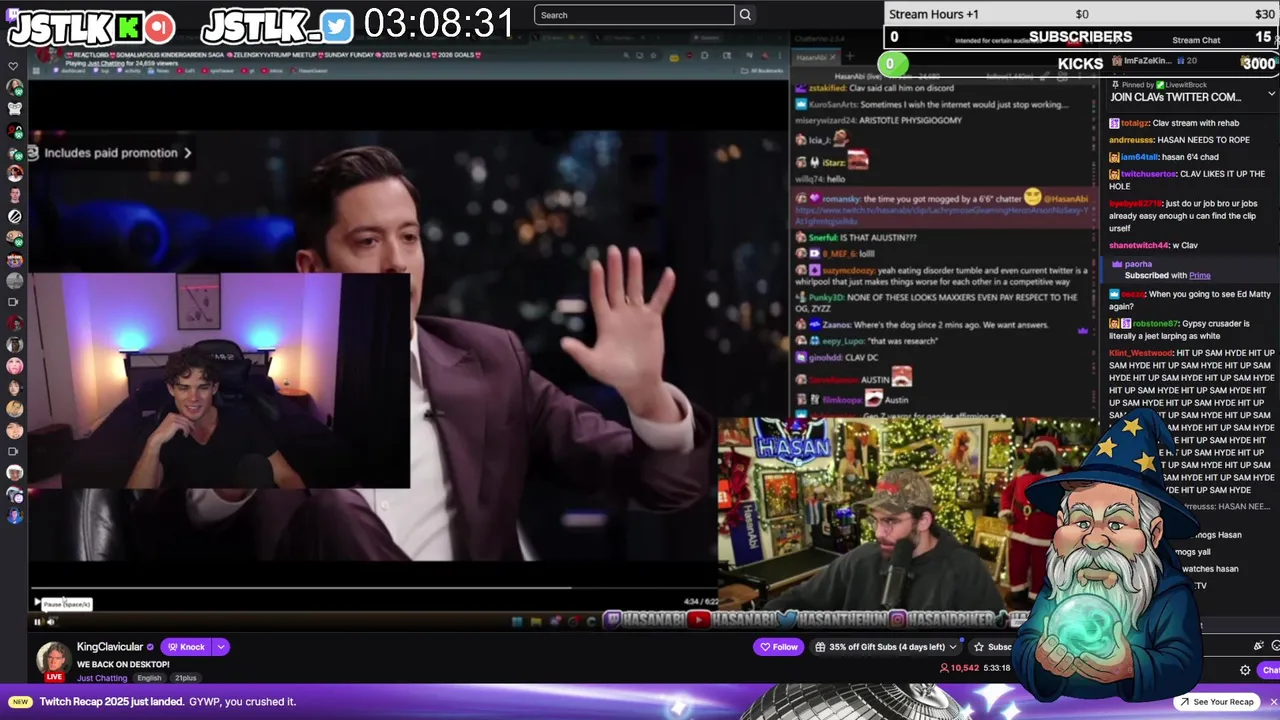Open the See Your Recap link
The width and height of the screenshot is (1280, 720).
point(1215,702)
